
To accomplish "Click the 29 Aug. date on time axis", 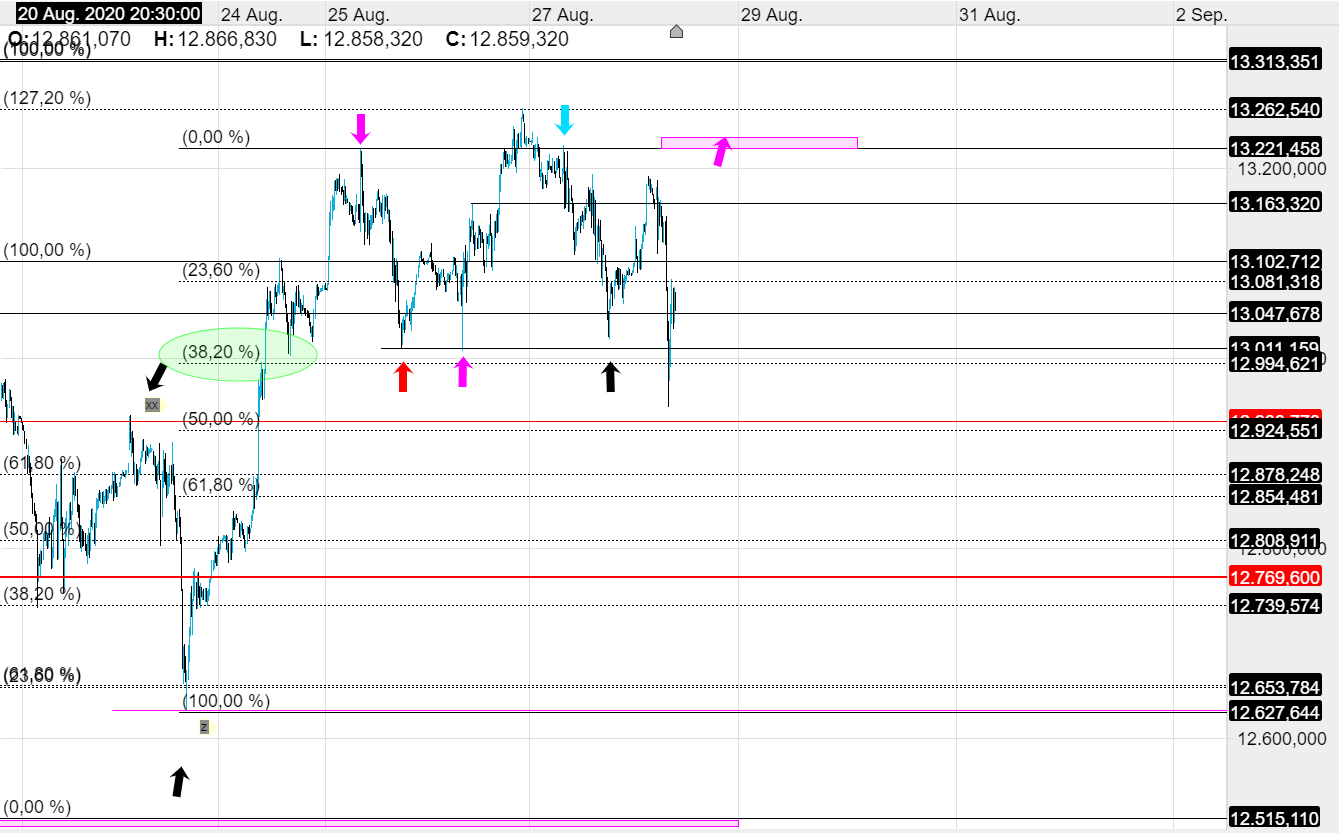I will coord(770,14).
